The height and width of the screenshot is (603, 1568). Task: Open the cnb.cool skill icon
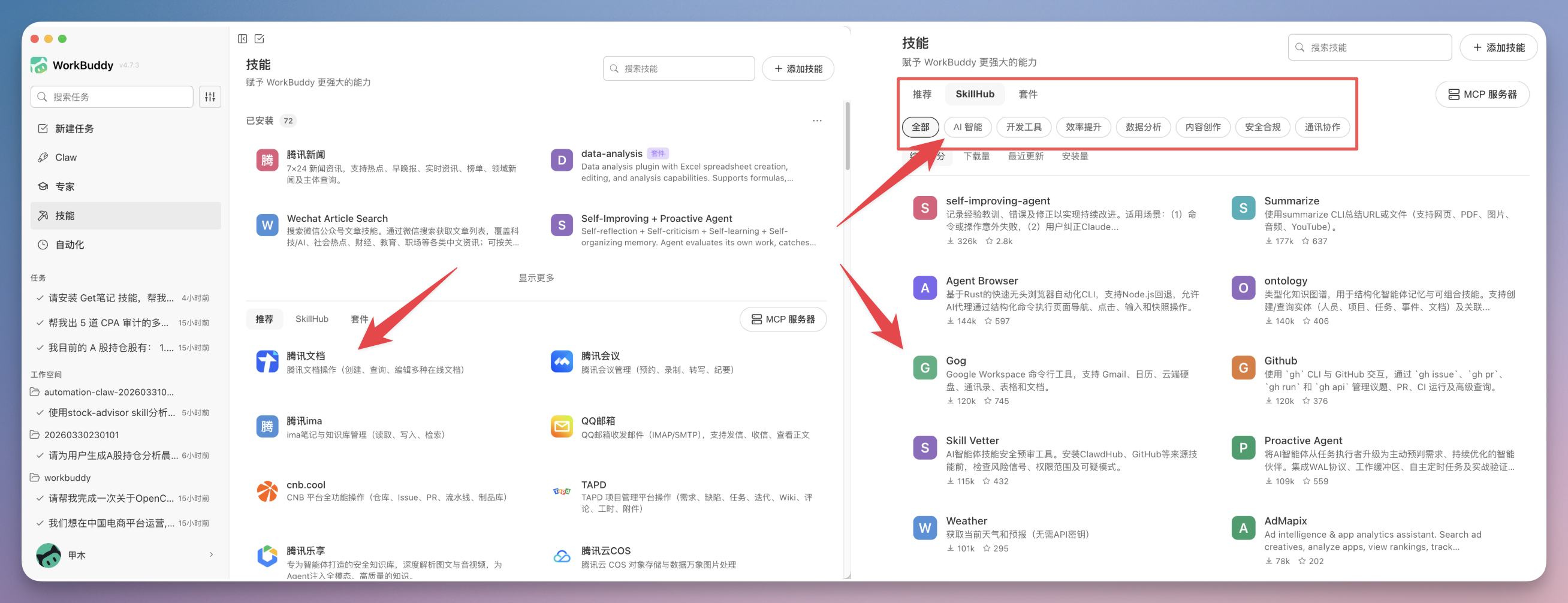coord(267,491)
